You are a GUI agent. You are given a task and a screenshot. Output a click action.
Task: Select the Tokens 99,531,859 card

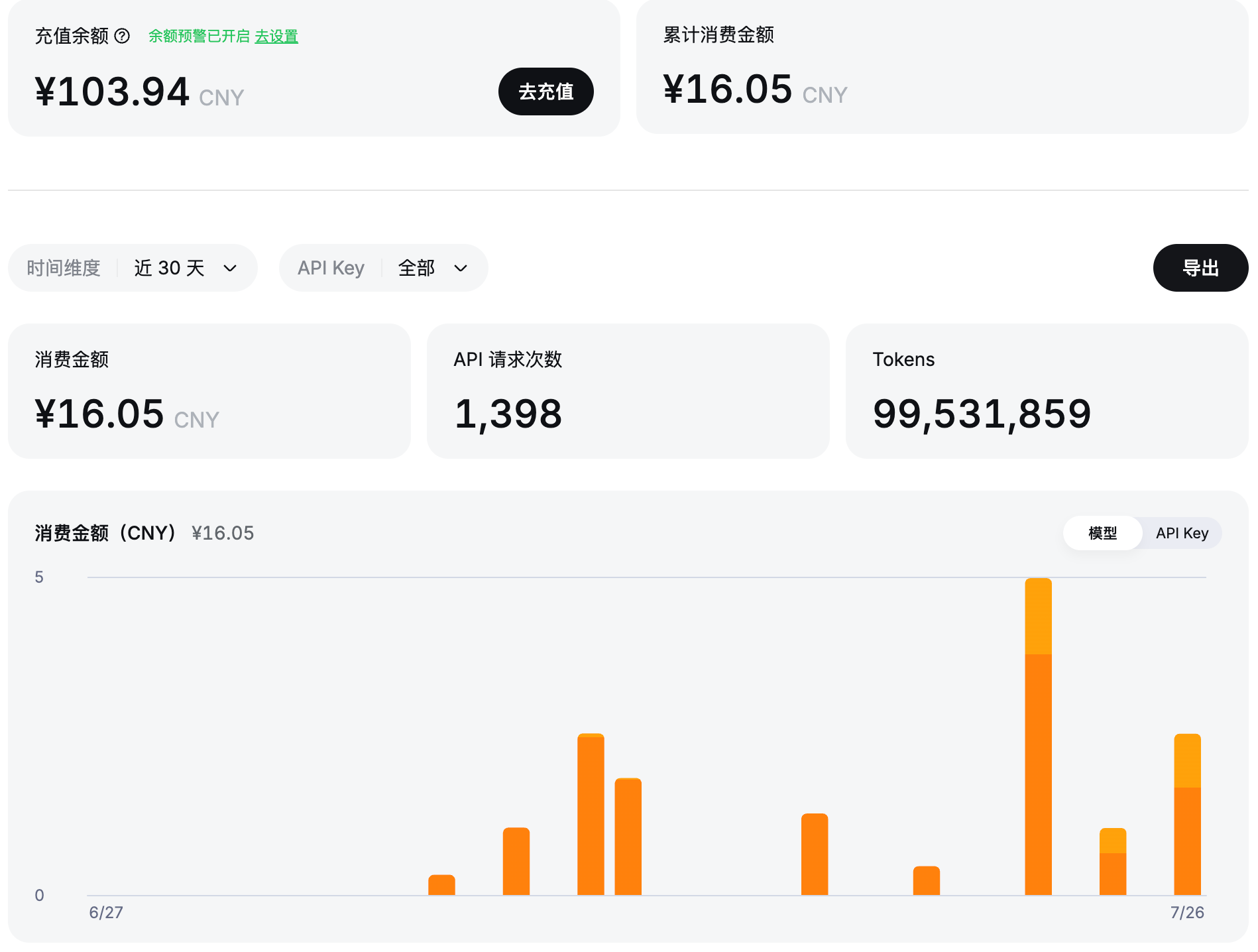tap(1047, 391)
